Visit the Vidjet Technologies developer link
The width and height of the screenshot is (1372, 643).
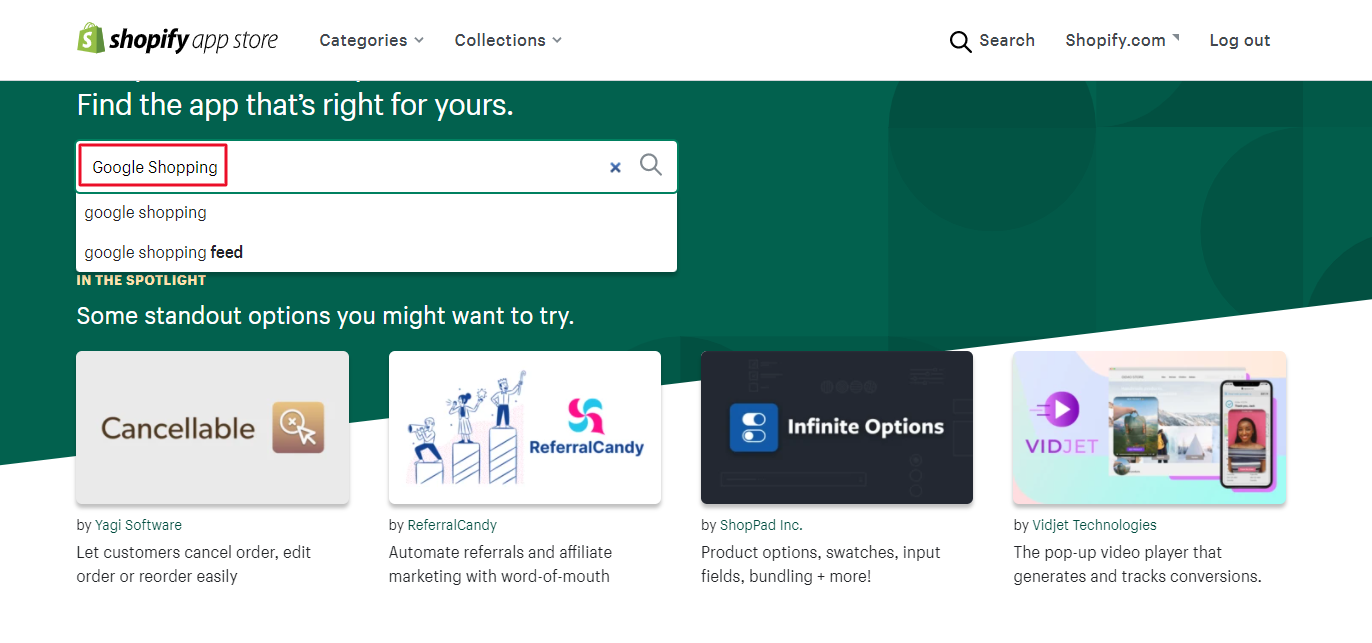tap(1094, 525)
